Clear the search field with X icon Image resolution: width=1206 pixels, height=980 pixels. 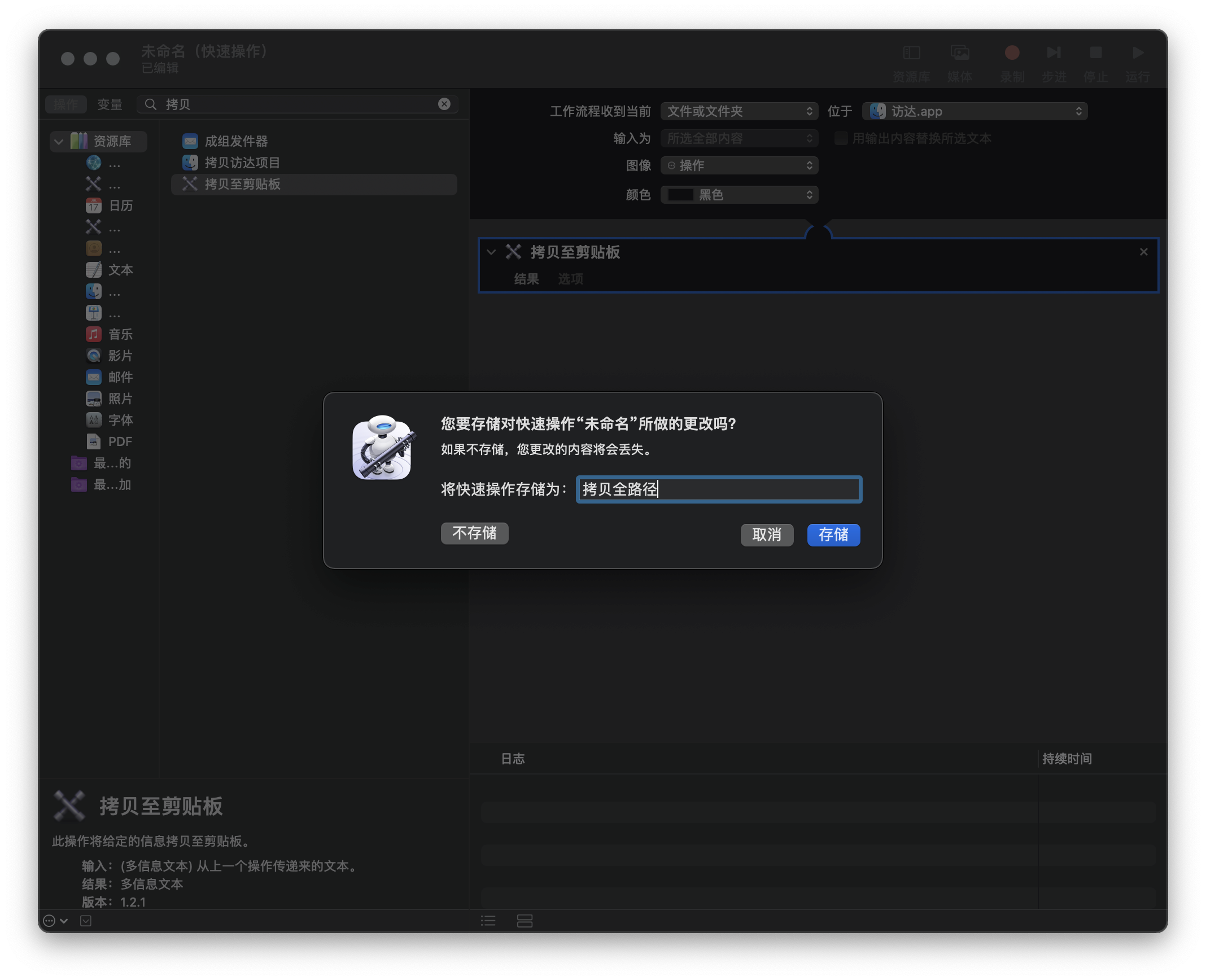444,104
